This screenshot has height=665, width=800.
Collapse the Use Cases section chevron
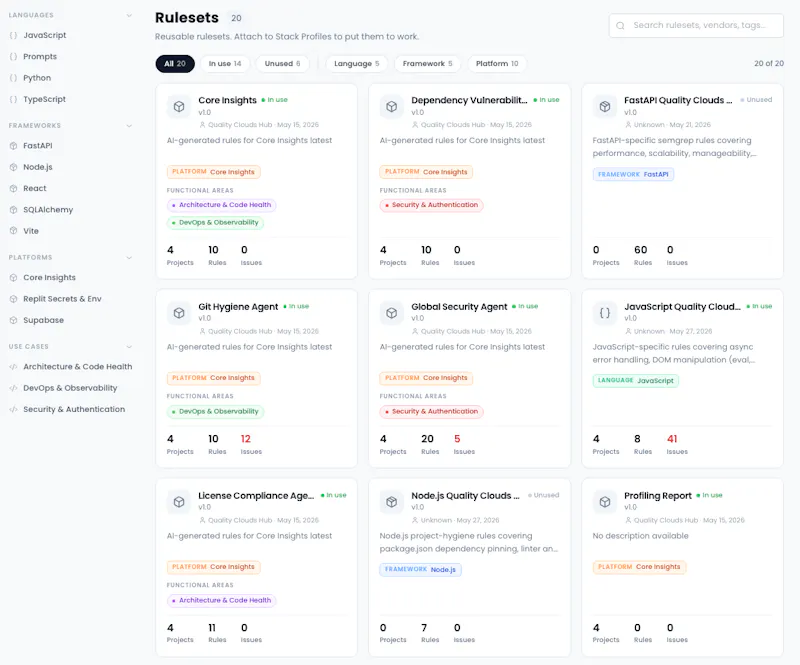point(129,347)
